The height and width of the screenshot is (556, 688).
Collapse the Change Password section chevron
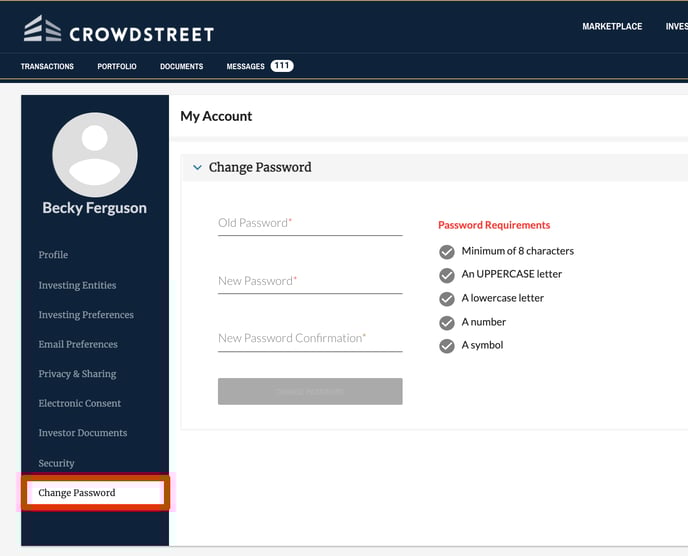pyautogui.click(x=197, y=167)
